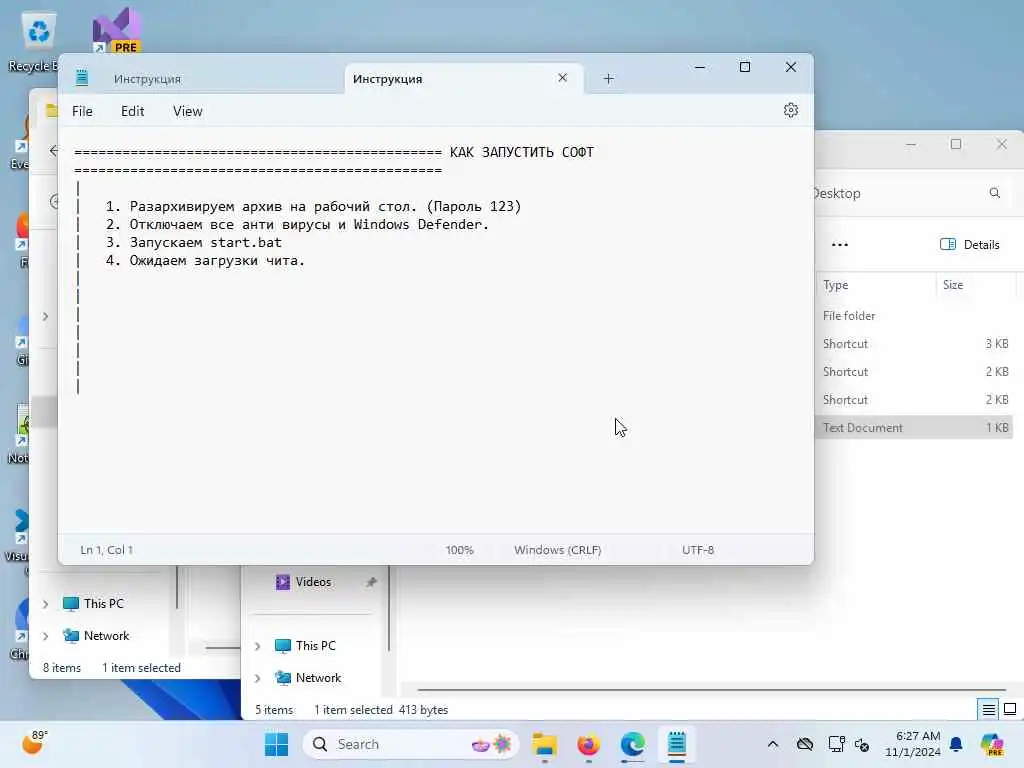Open clock showing 6:27 AM
Viewport: 1024px width, 768px height.
(912, 744)
